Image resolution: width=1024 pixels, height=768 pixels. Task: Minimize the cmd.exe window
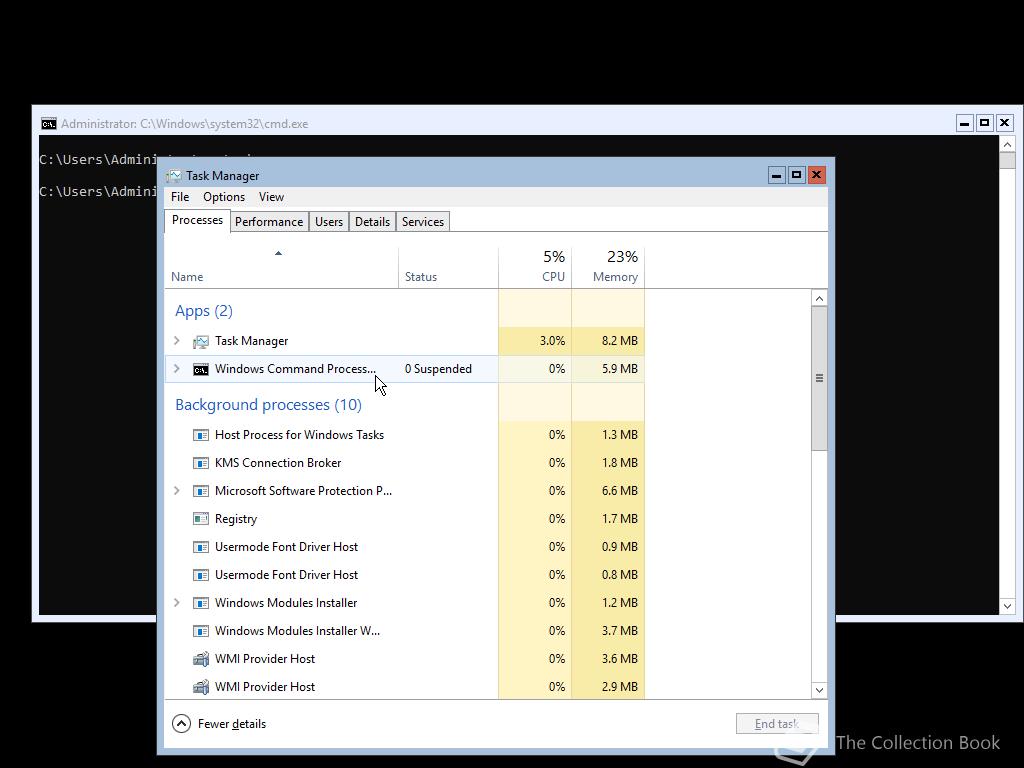click(965, 123)
